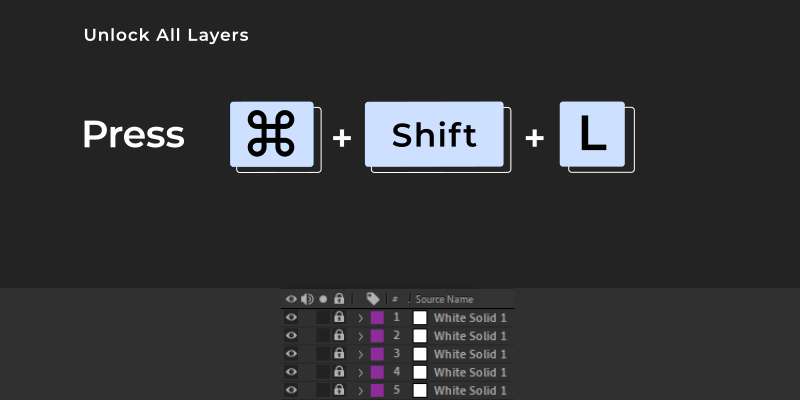Screen dimensions: 800x400
Task: Expand layer 1 properties chevron
Action: coord(360,318)
